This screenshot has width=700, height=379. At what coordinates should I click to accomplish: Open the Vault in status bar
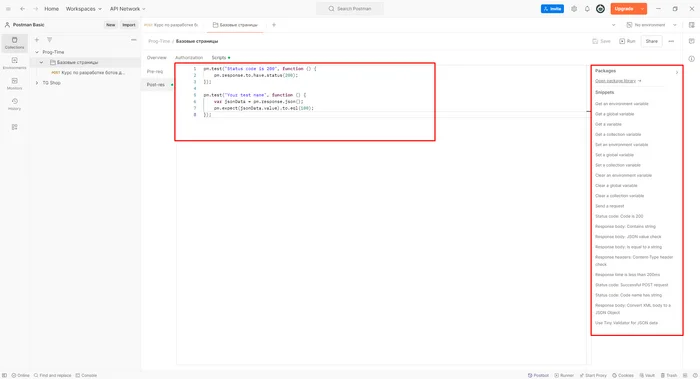[x=647, y=375]
